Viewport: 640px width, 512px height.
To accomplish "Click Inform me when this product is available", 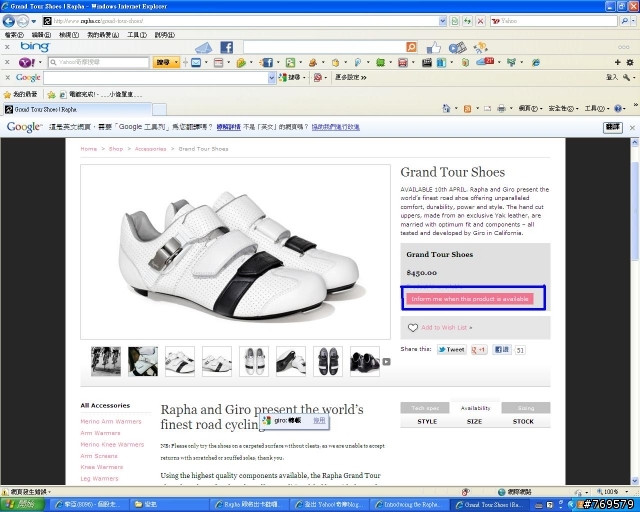I will [469, 299].
